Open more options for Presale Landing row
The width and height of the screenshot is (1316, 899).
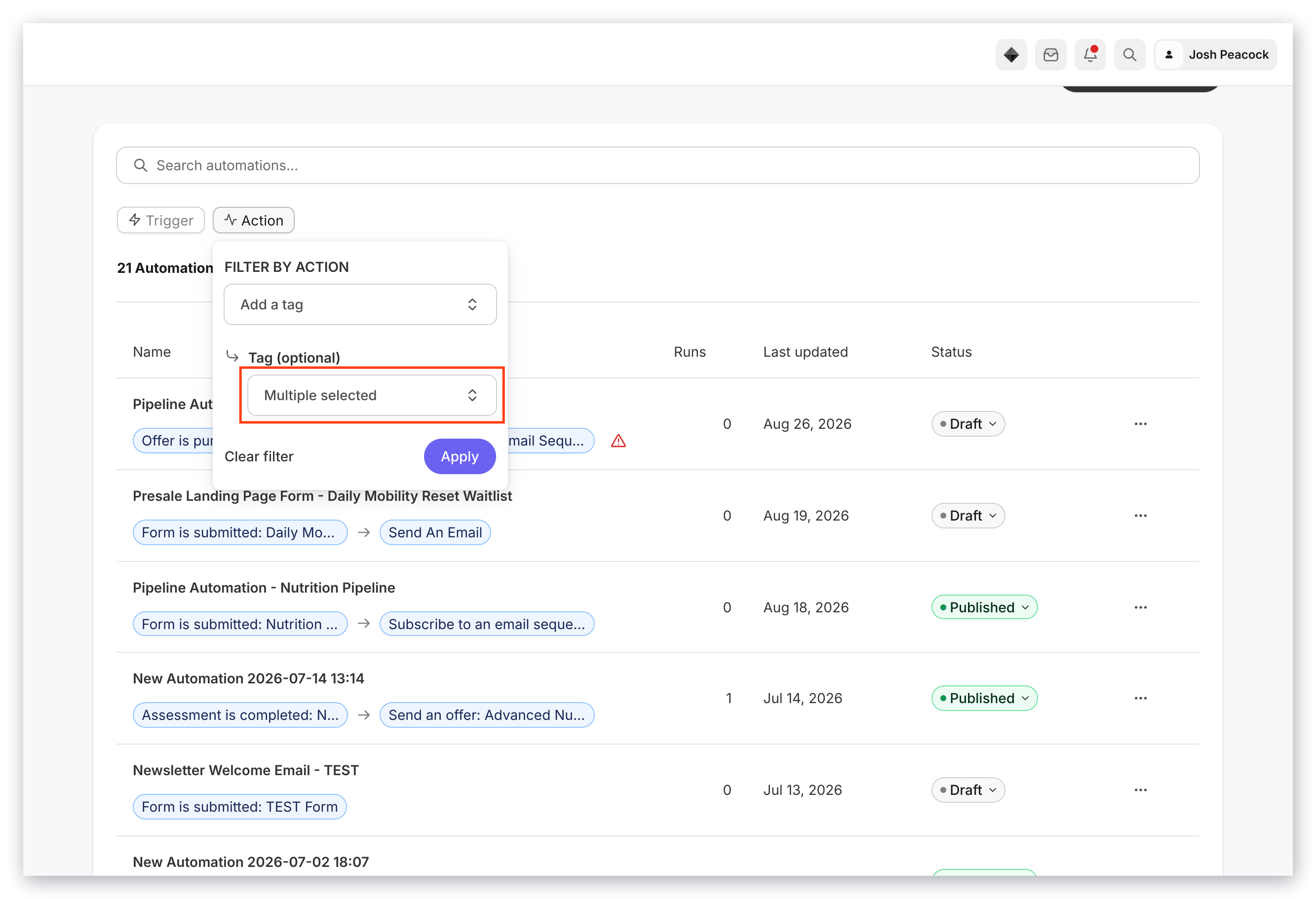click(x=1140, y=516)
